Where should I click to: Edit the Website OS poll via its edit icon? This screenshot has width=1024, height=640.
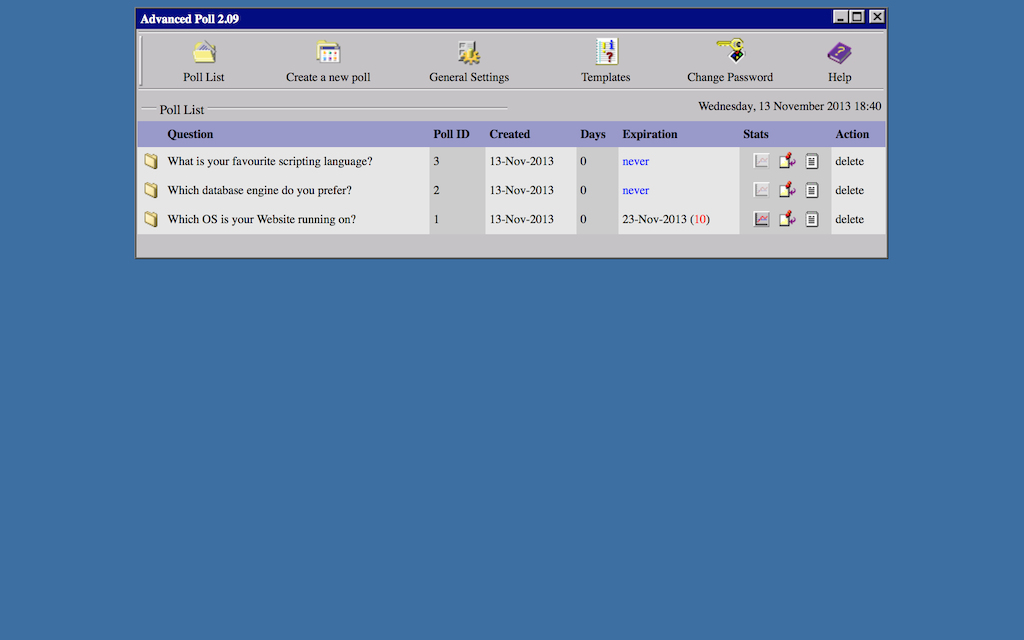pyautogui.click(x=786, y=219)
